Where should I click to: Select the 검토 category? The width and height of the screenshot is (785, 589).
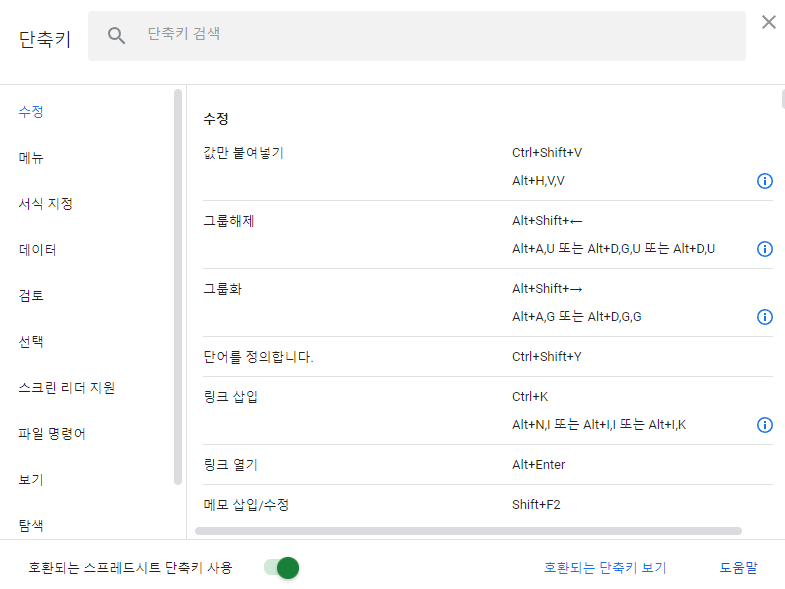[31, 296]
